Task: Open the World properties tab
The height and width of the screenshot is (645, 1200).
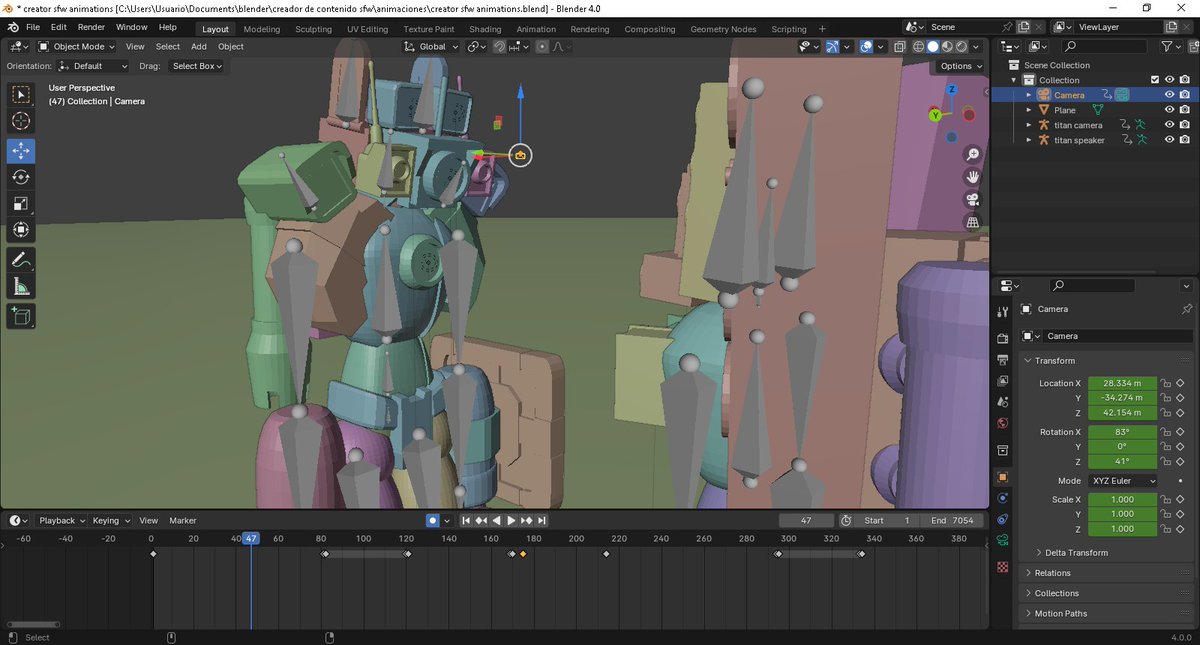Action: [x=1003, y=423]
